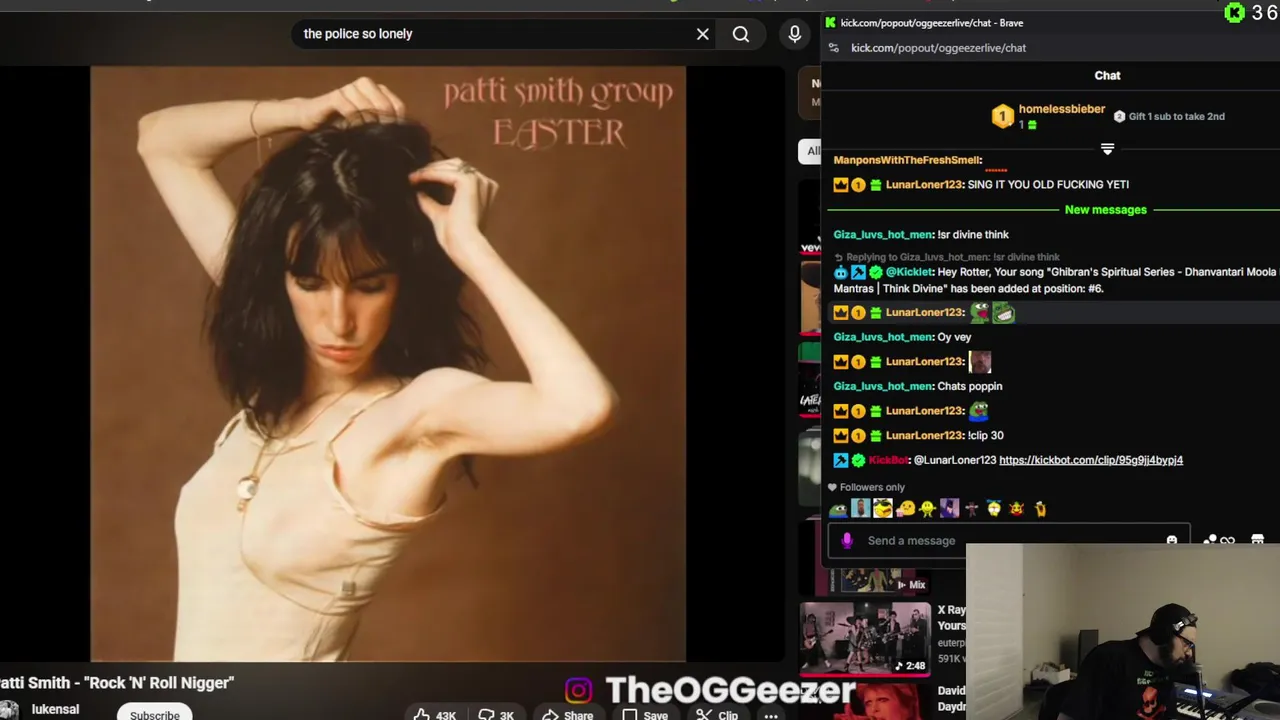
Task: Open site info icon beside kick.com address
Action: point(834,48)
